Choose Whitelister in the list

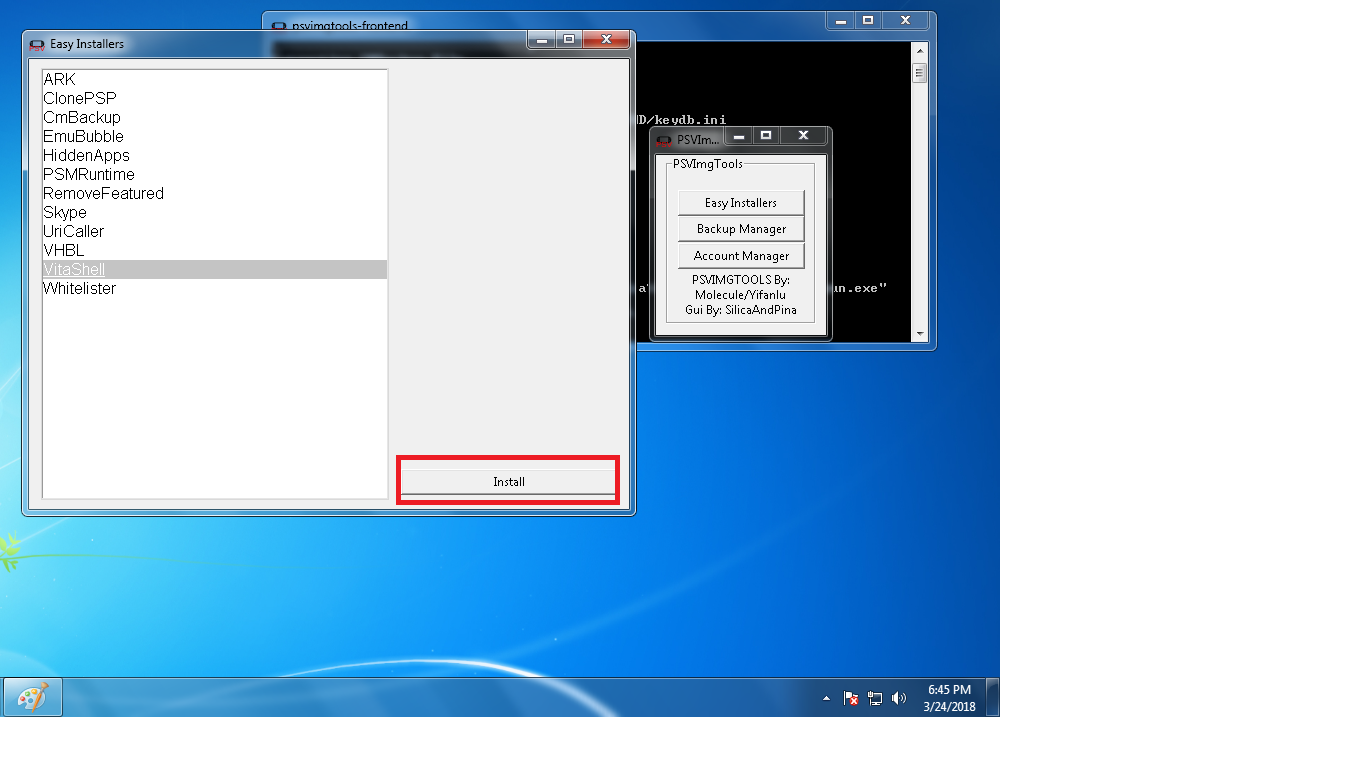(79, 289)
